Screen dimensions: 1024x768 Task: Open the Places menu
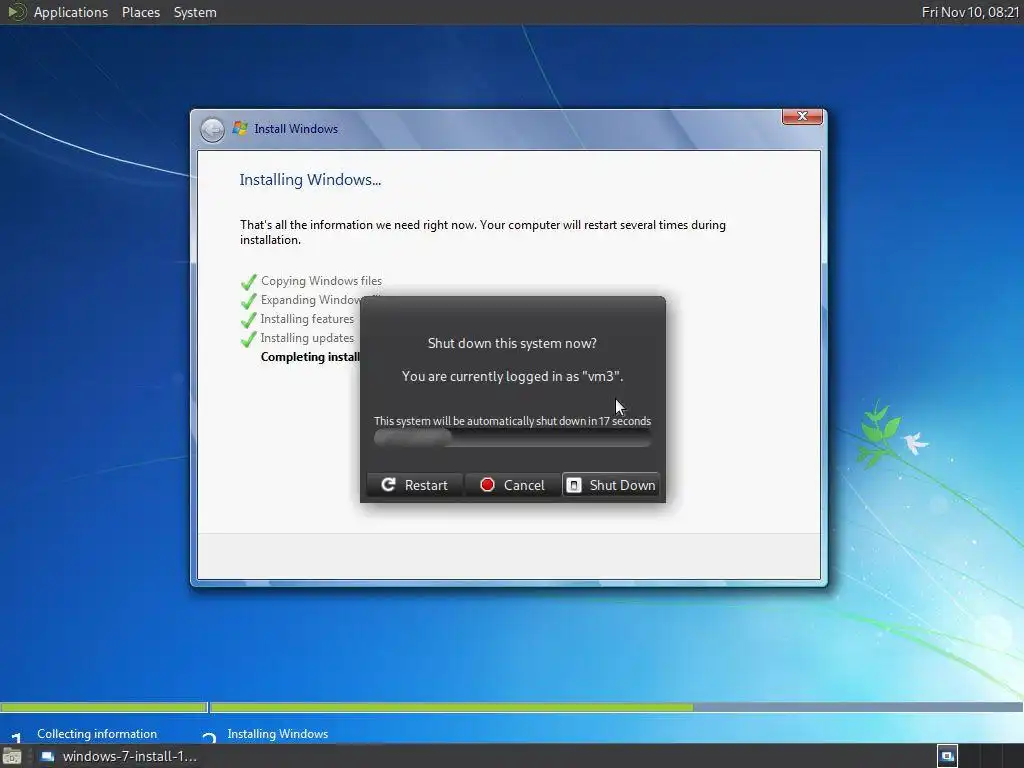click(140, 12)
